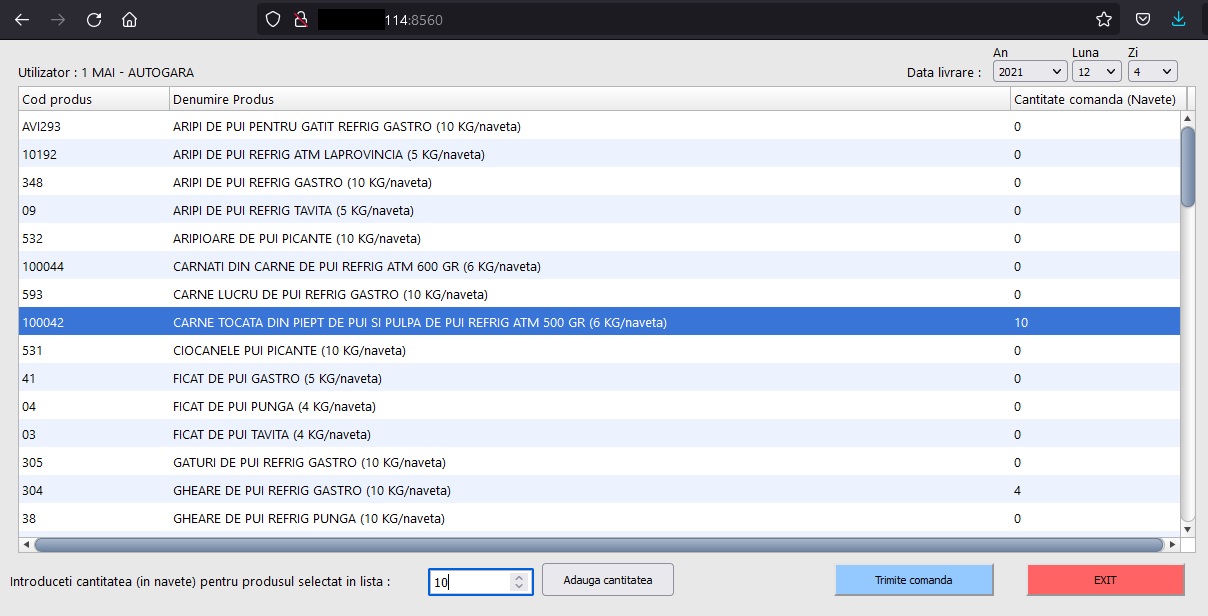Image resolution: width=1208 pixels, height=616 pixels.
Task: Click the vertical scrollbar down arrow
Action: coord(1188,529)
